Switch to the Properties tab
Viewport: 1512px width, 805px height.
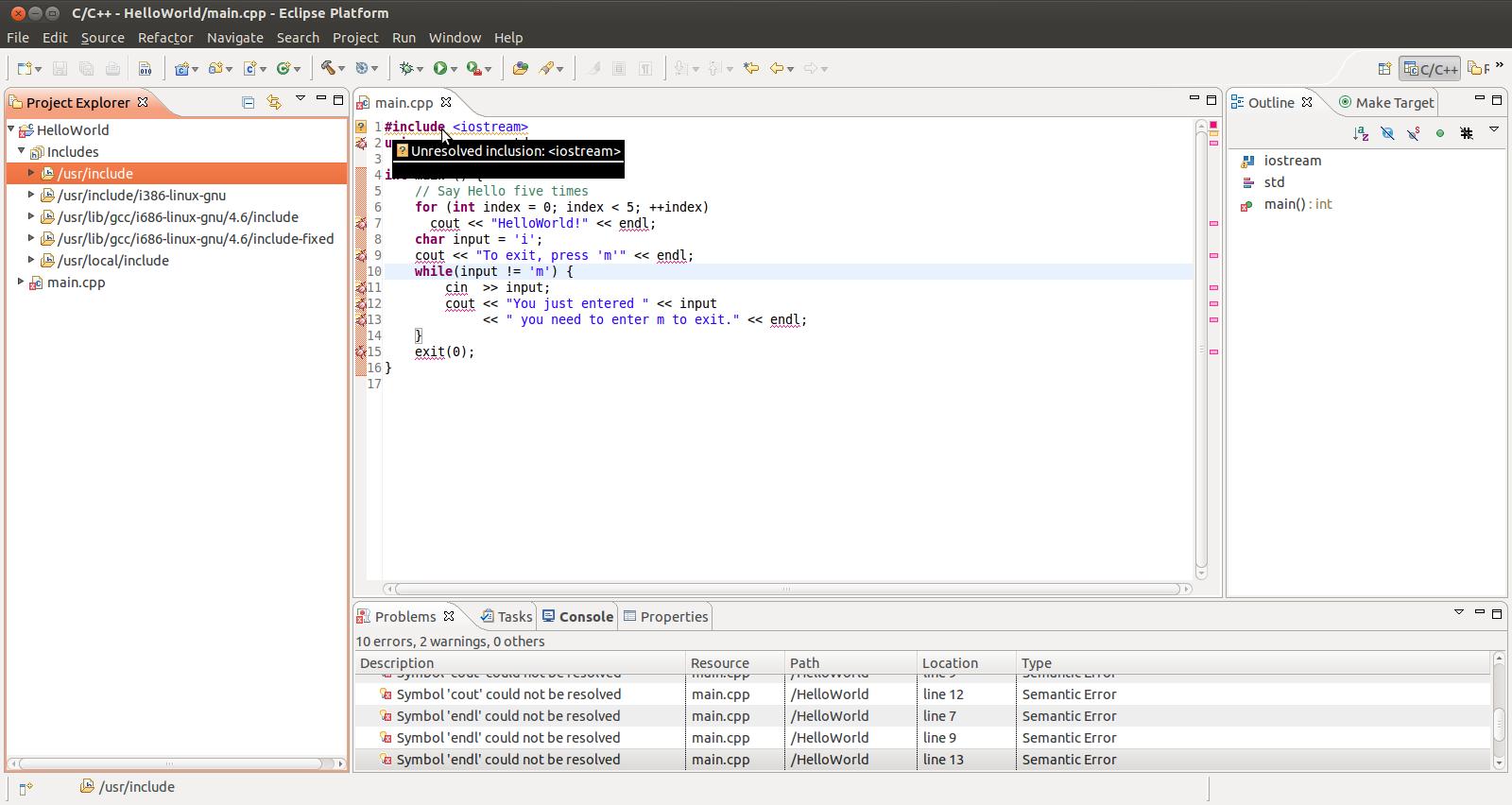tap(665, 616)
